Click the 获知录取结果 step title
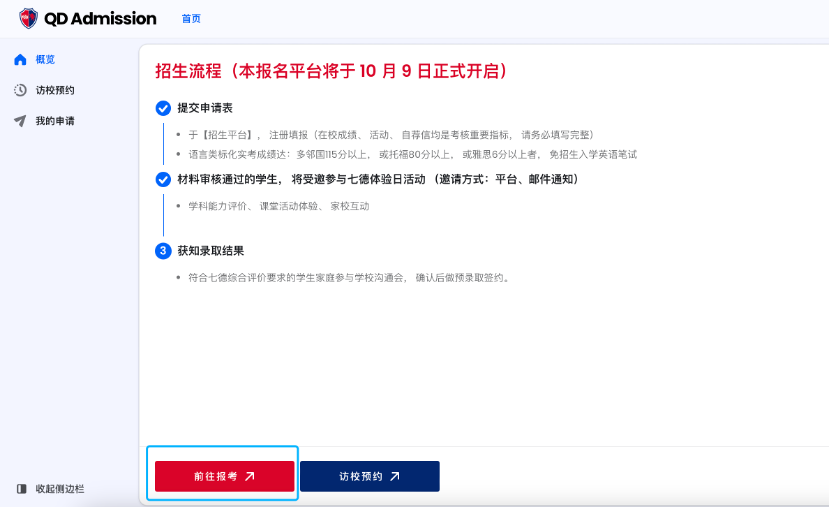The image size is (830, 508). (210, 251)
